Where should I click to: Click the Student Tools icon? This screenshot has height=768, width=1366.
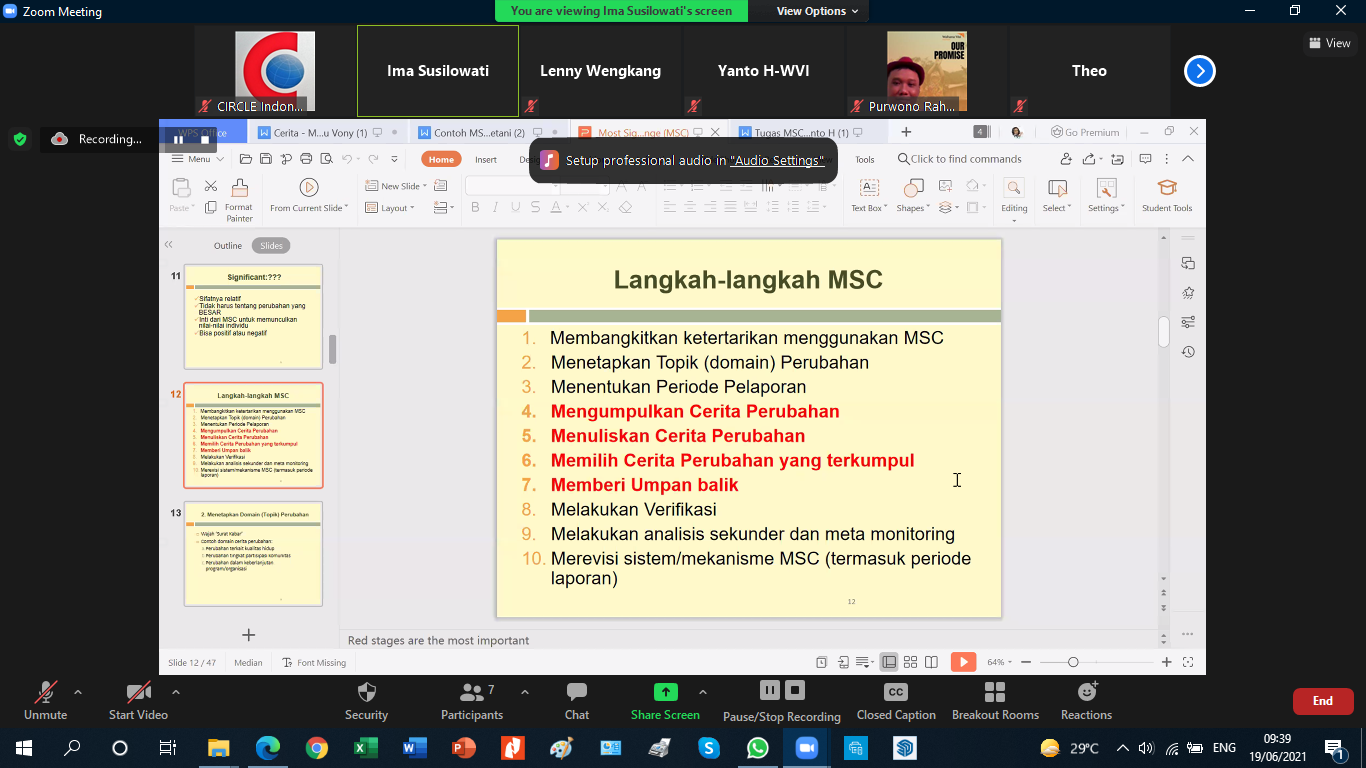[x=1167, y=188]
